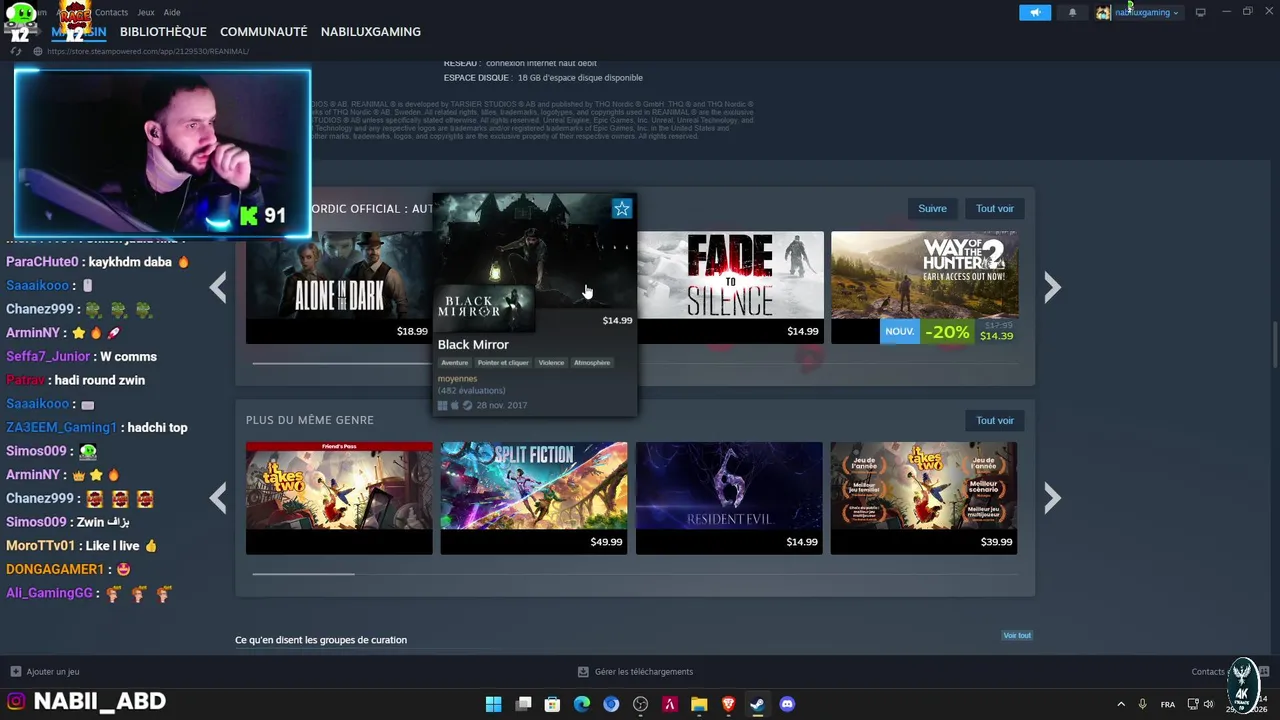Open the Contacts friends list button
Viewport: 1280px width, 720px height.
pyautogui.click(x=1229, y=672)
